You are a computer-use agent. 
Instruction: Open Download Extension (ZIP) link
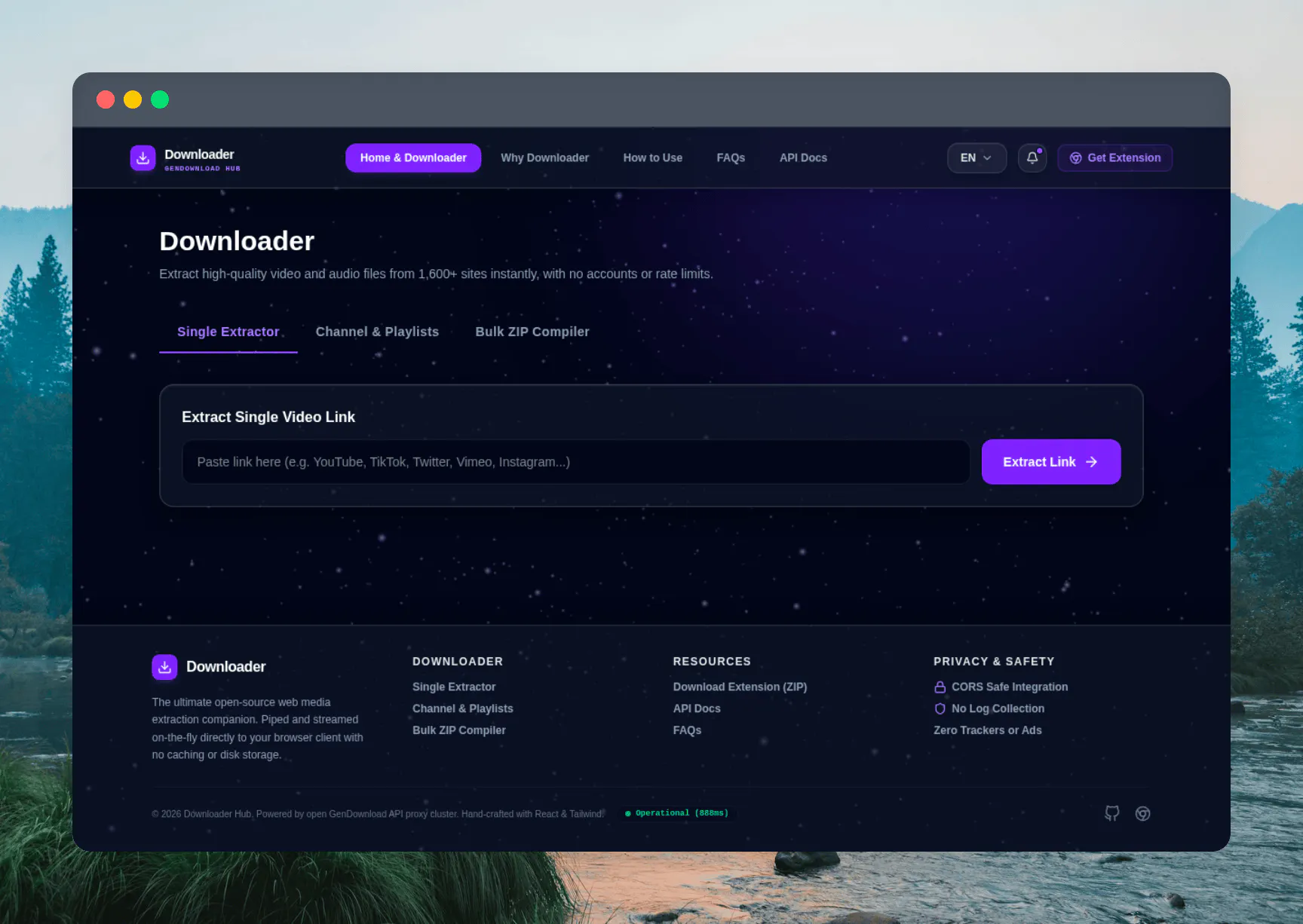tap(740, 687)
